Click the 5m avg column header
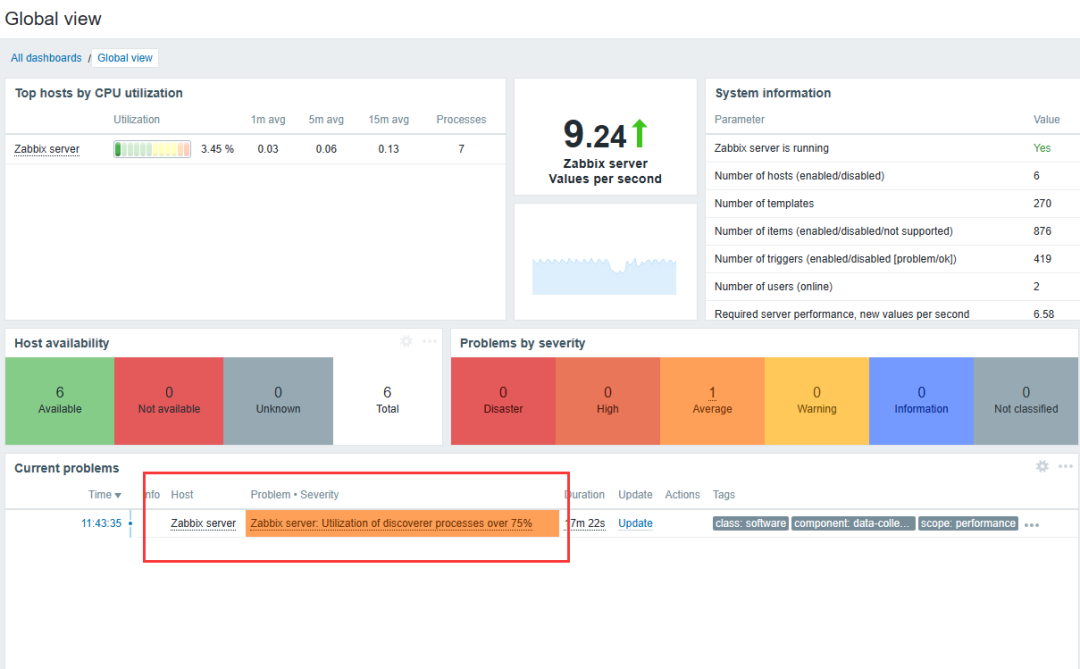Viewport: 1080px width, 669px height. [x=326, y=119]
